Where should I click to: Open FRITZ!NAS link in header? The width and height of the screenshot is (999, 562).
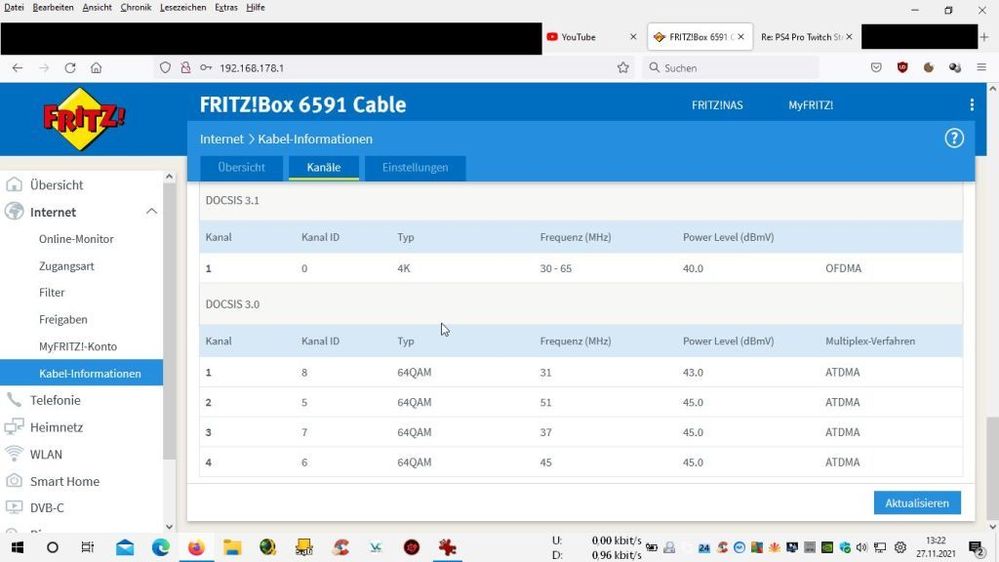tap(717, 105)
